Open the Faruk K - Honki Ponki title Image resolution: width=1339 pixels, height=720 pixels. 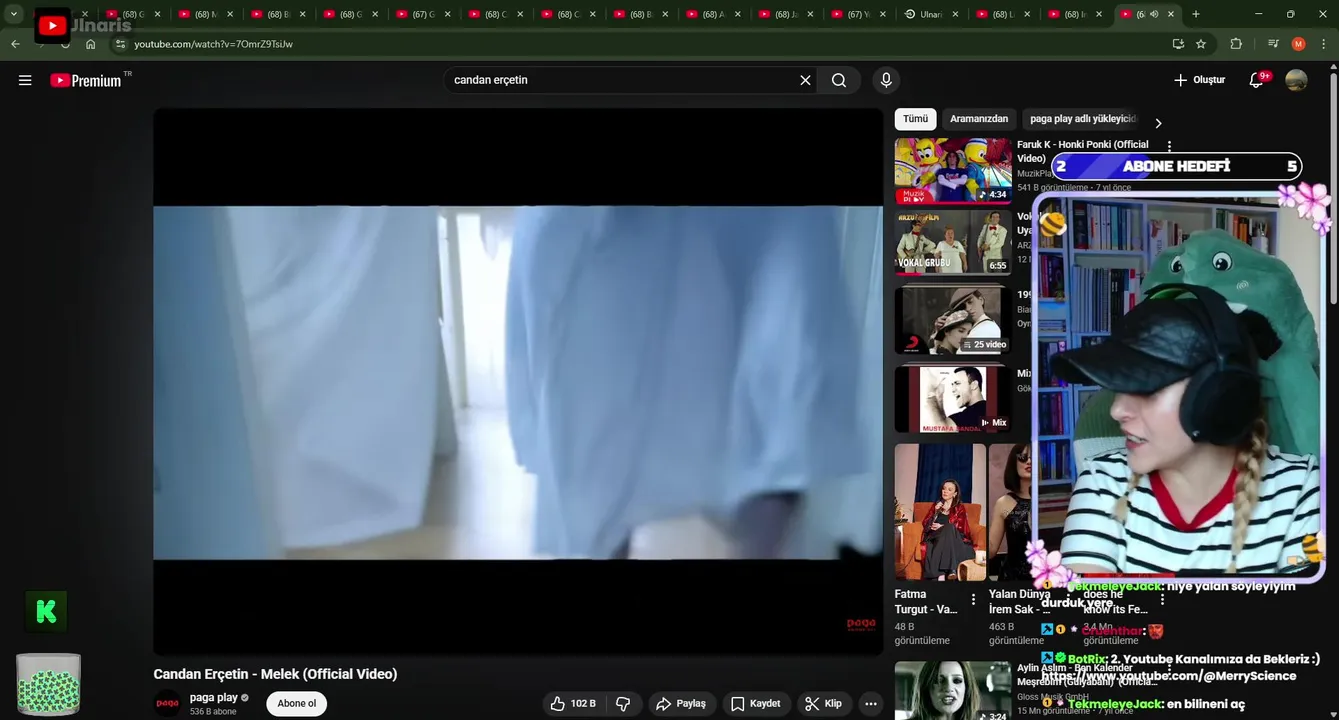coord(1083,151)
